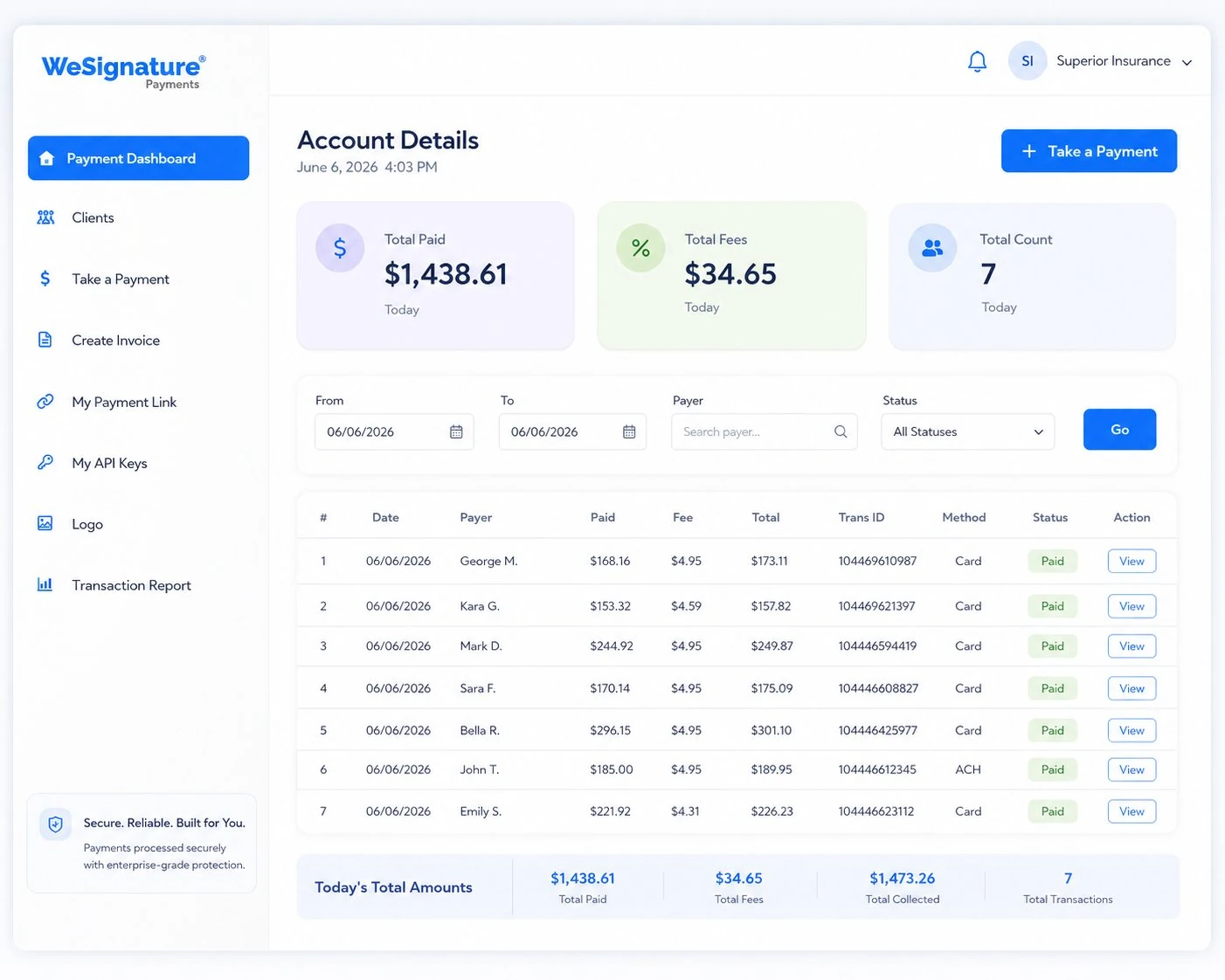Click the $244.92 paid cell
Image resolution: width=1225 pixels, height=980 pixels.
612,646
